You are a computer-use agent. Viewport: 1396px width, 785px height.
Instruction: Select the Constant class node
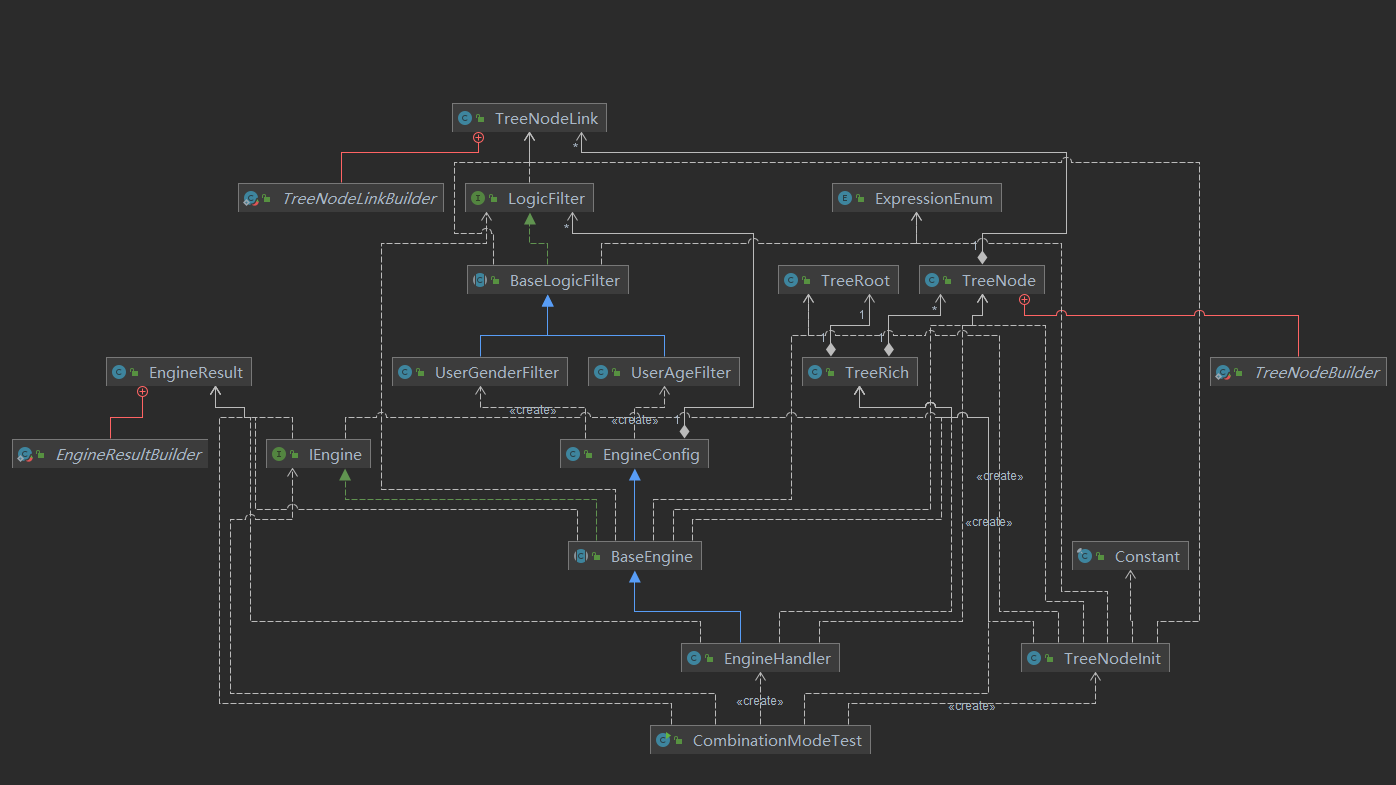(1131, 556)
